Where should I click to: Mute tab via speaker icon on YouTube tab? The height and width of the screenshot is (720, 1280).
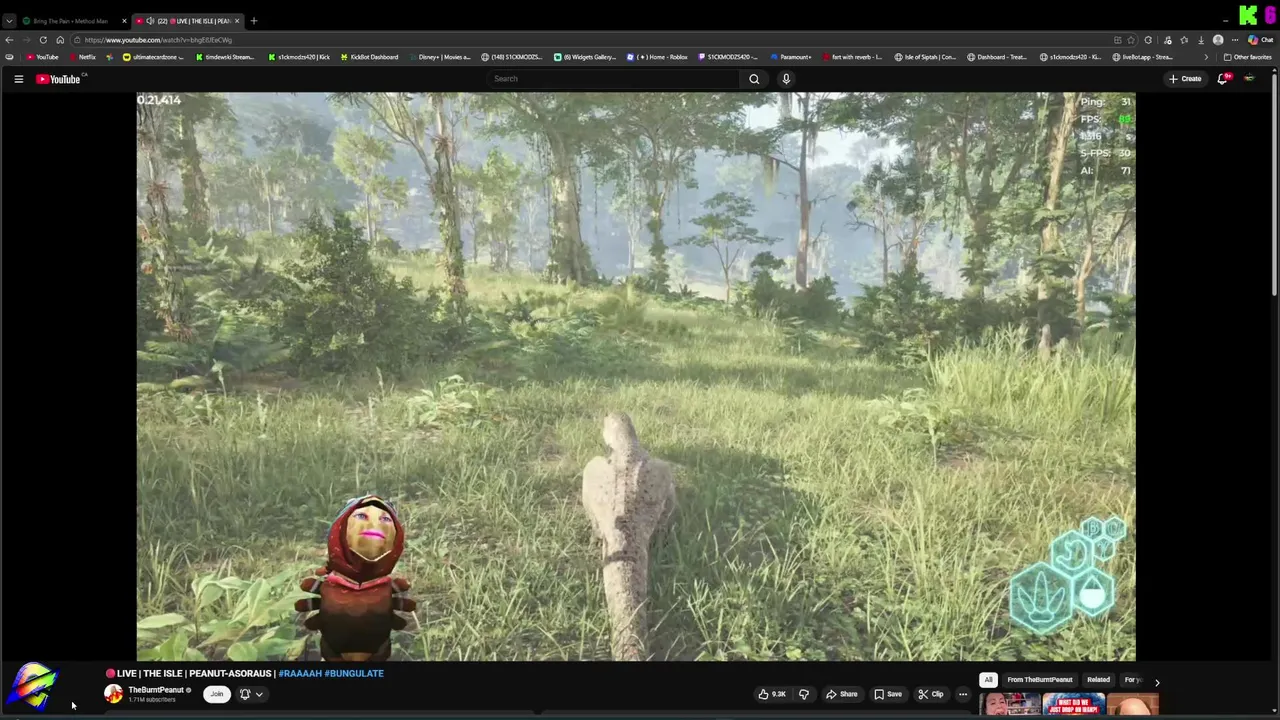click(x=150, y=21)
